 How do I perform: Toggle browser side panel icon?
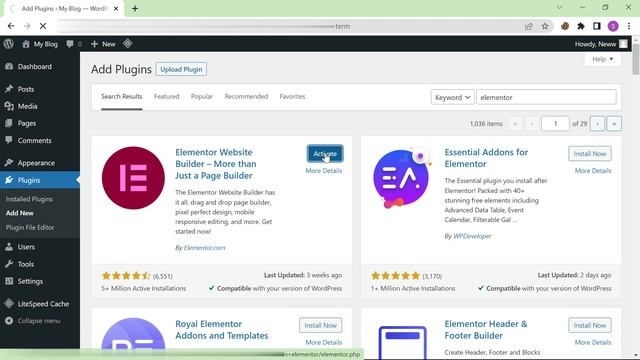click(x=597, y=26)
